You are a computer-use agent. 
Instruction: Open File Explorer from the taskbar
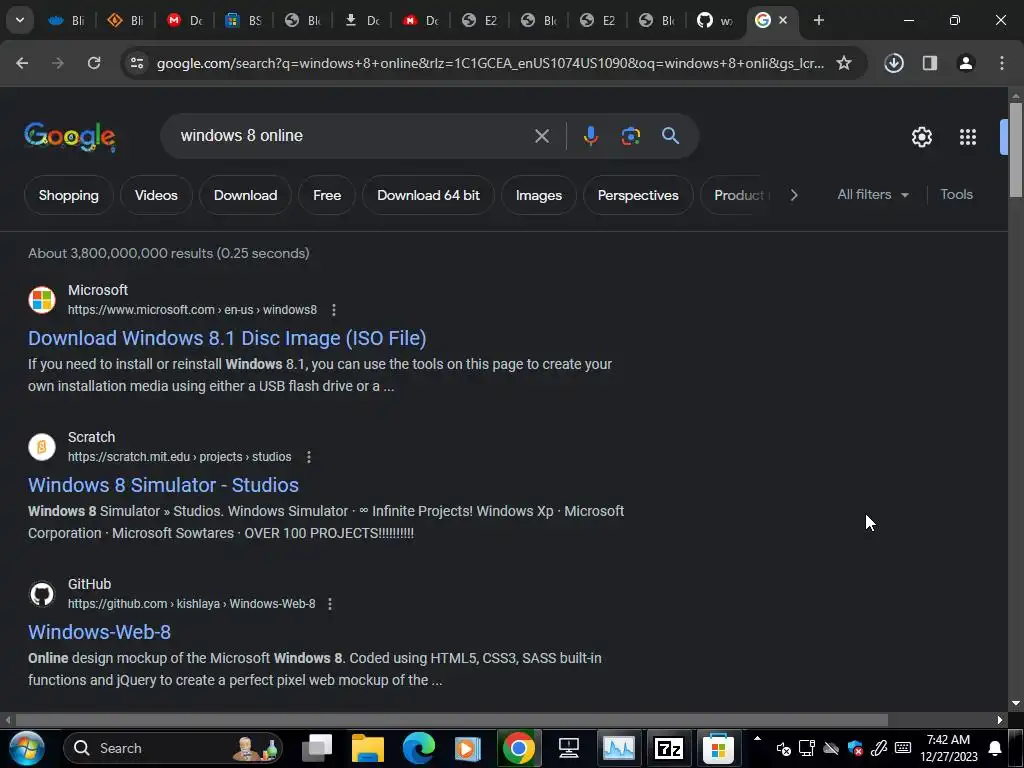coord(368,748)
